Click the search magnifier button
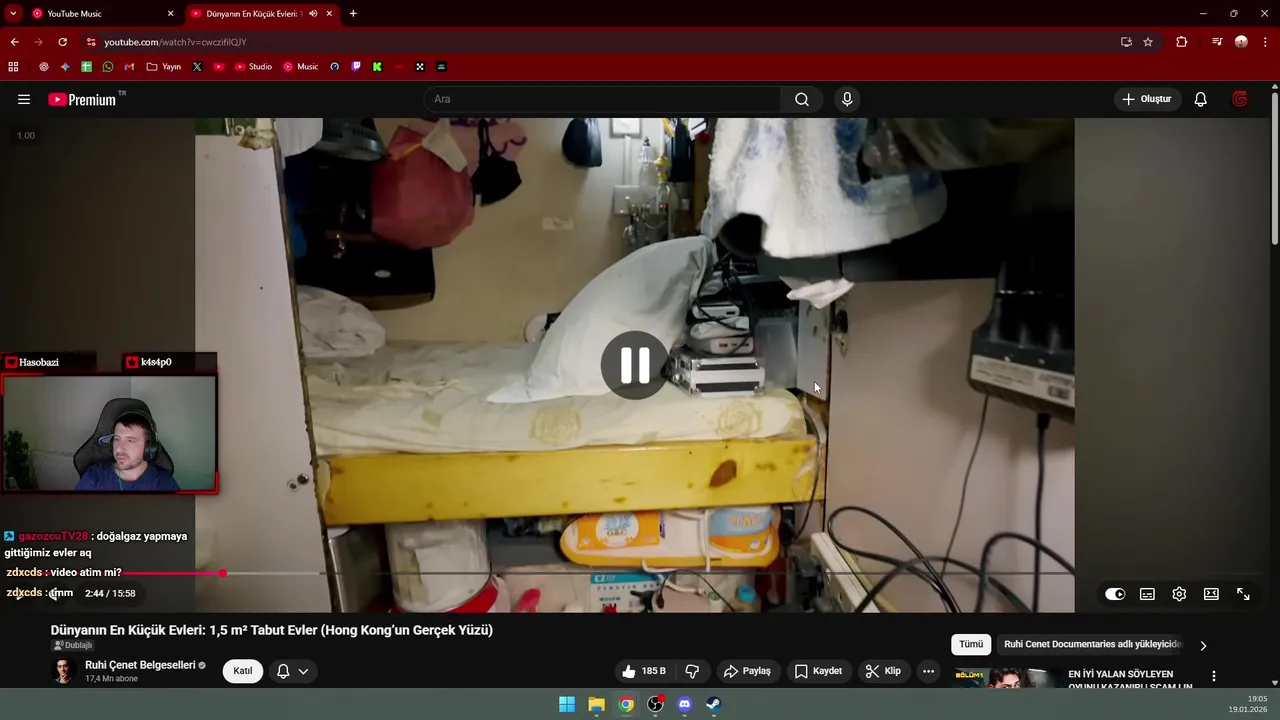 (802, 99)
